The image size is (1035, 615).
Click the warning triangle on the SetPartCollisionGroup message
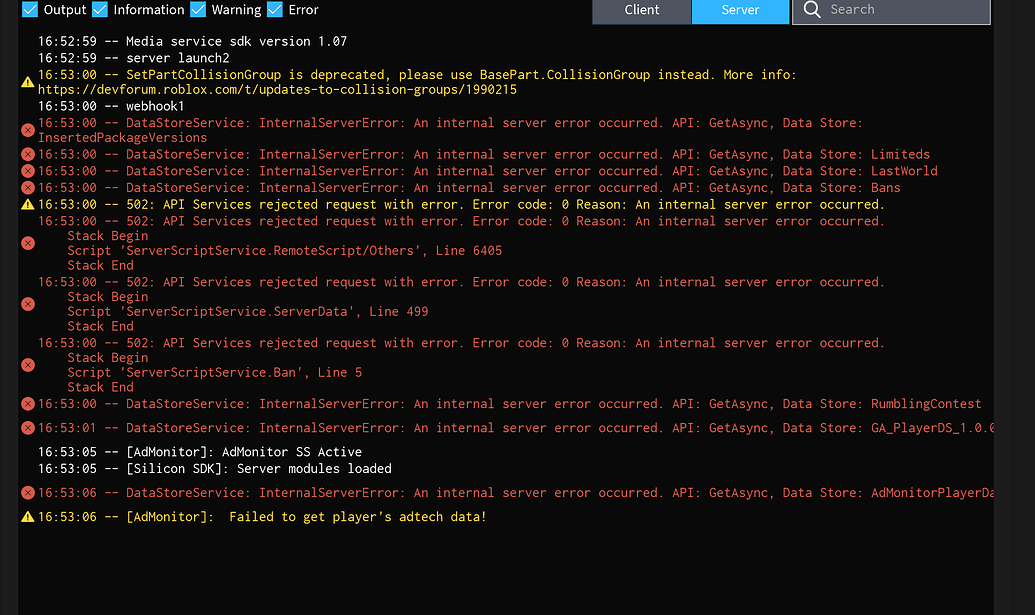28,82
